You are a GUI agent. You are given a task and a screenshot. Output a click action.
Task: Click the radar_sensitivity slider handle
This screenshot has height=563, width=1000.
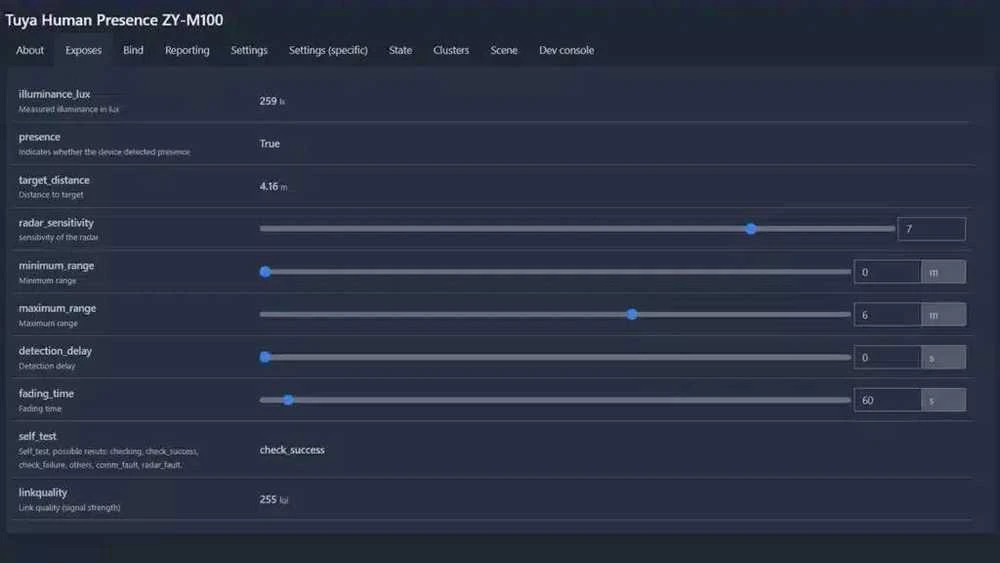[751, 229]
